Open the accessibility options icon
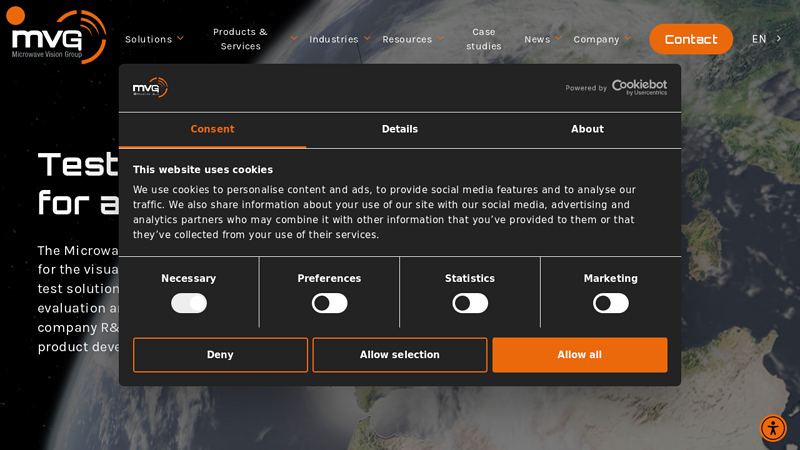Screen dimensions: 800x450 pyautogui.click(x=773, y=428)
